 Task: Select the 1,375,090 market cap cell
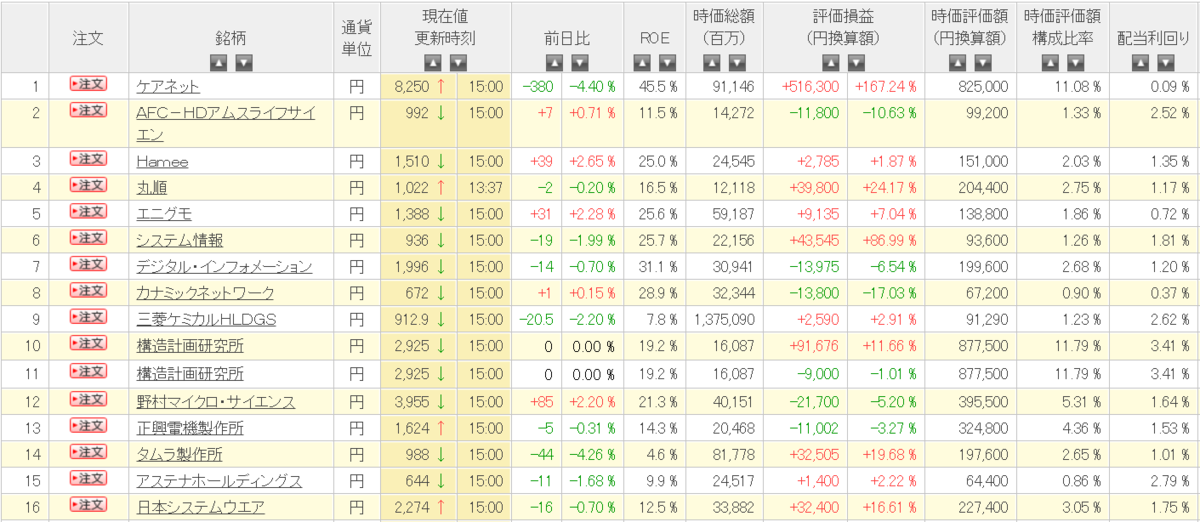click(724, 320)
